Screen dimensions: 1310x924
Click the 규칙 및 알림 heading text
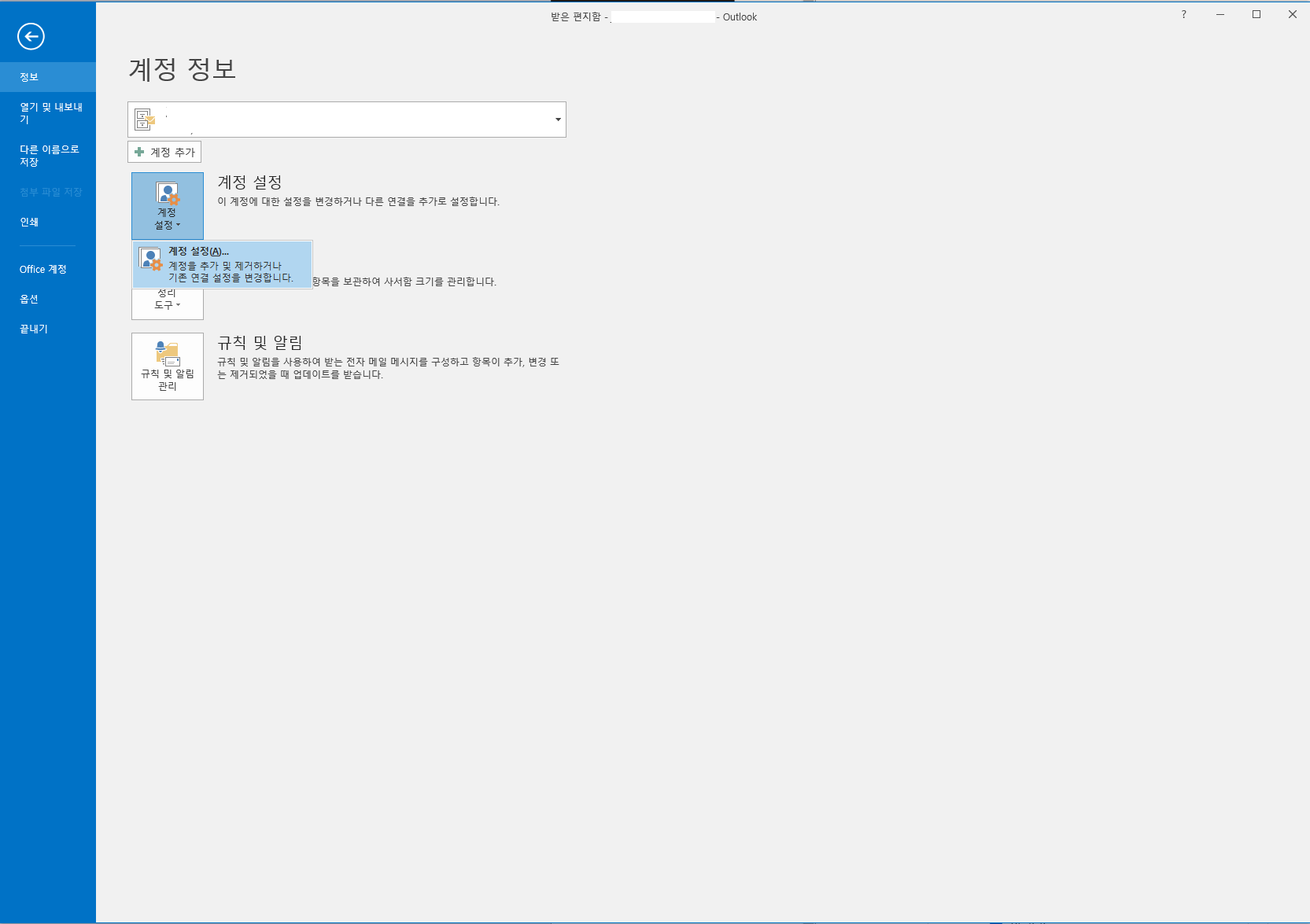tap(260, 343)
